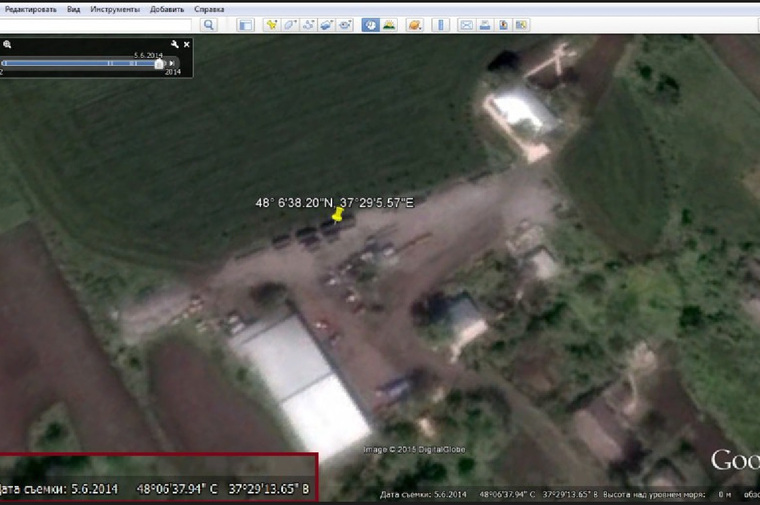This screenshot has width=760, height=505.
Task: Select the Add Path tool
Action: (308, 25)
